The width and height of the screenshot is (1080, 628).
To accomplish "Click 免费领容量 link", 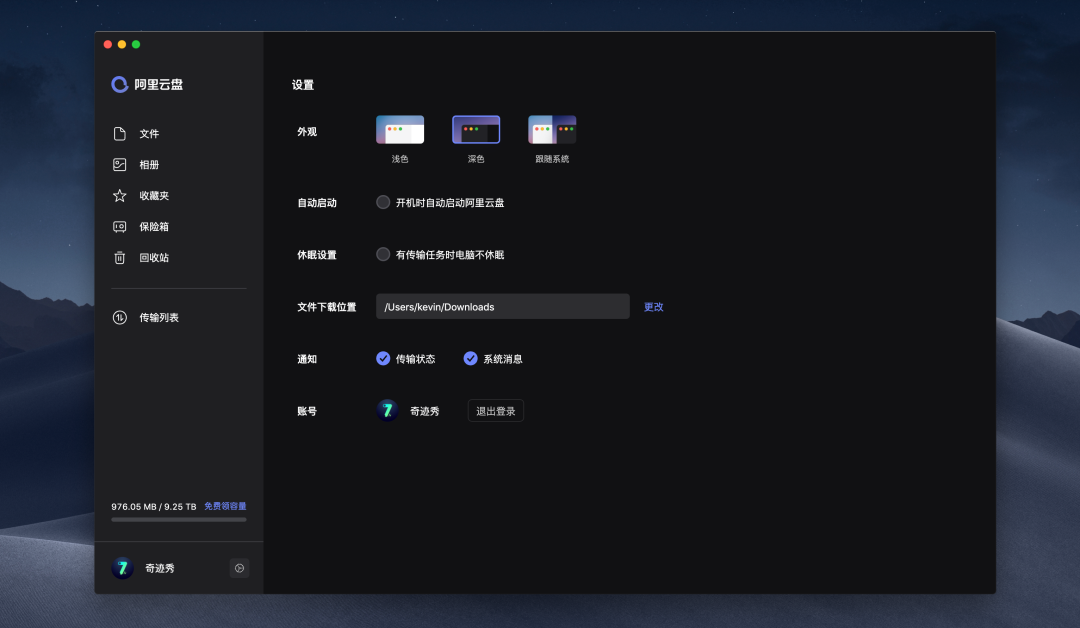I will (225, 506).
